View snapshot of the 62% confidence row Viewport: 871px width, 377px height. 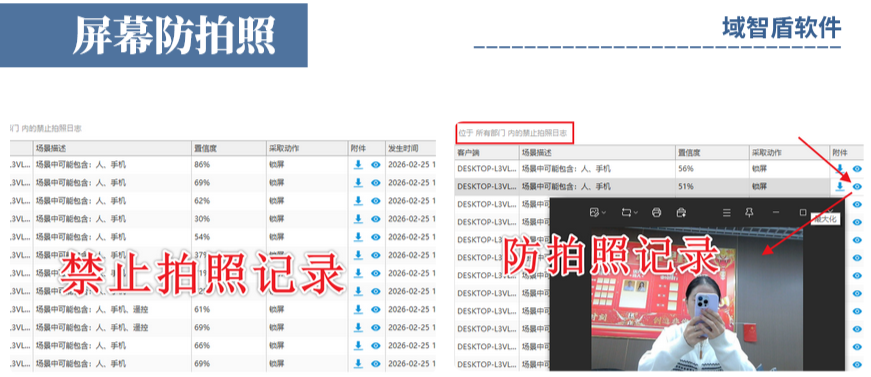pyautogui.click(x=376, y=201)
